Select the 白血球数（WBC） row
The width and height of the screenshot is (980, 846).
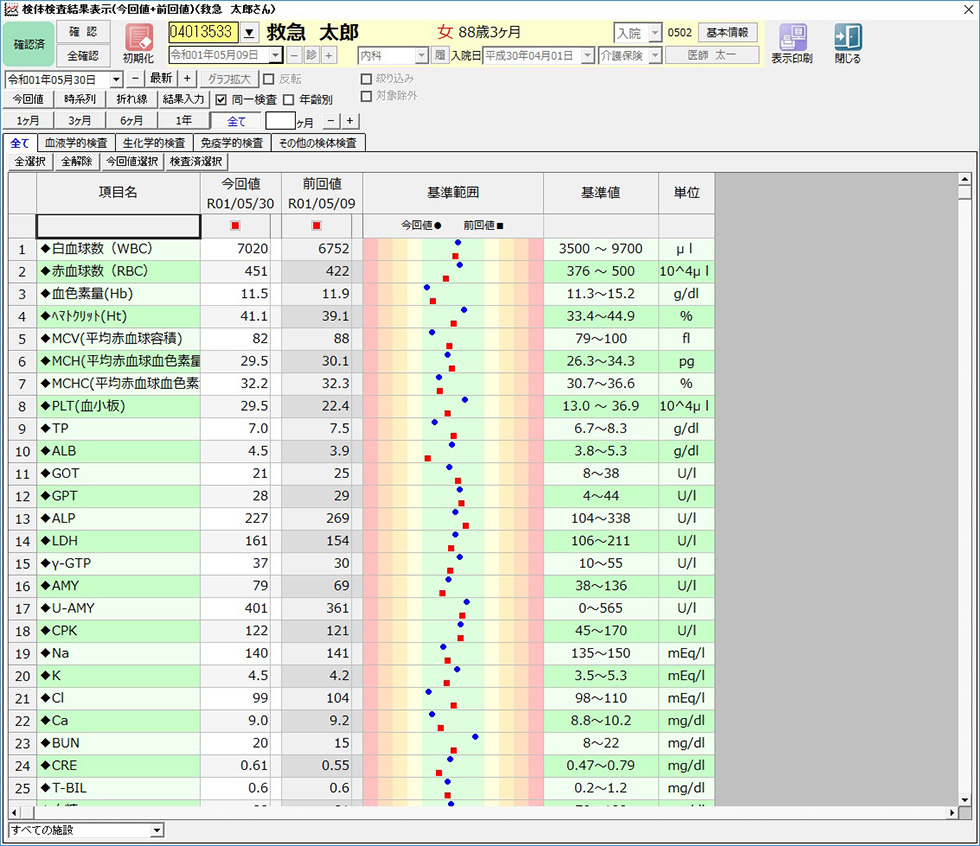coord(361,249)
